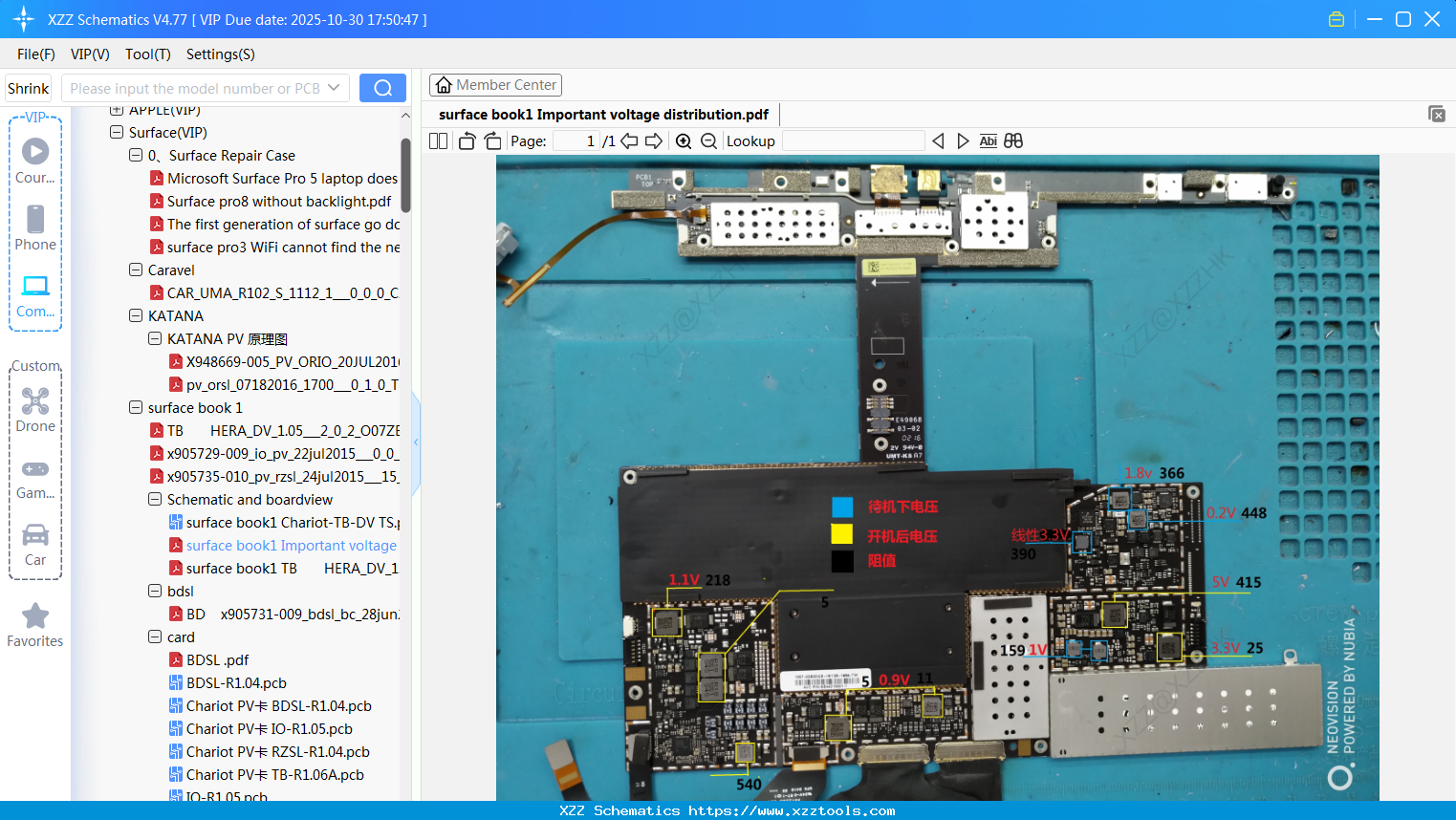Click the Shrink button
This screenshot has width=1456, height=820.
point(29,88)
